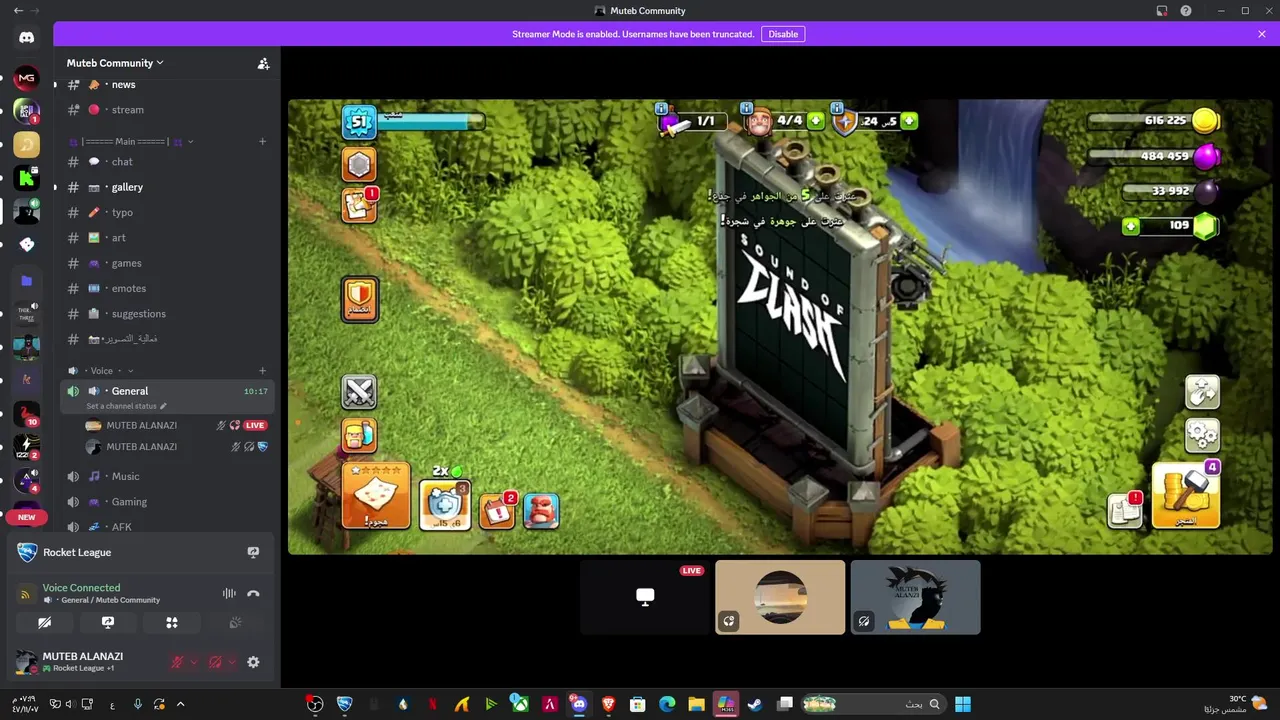This screenshot has width=1280, height=720.
Task: Jump to NEW unread mentions pill
Action: pyautogui.click(x=27, y=517)
